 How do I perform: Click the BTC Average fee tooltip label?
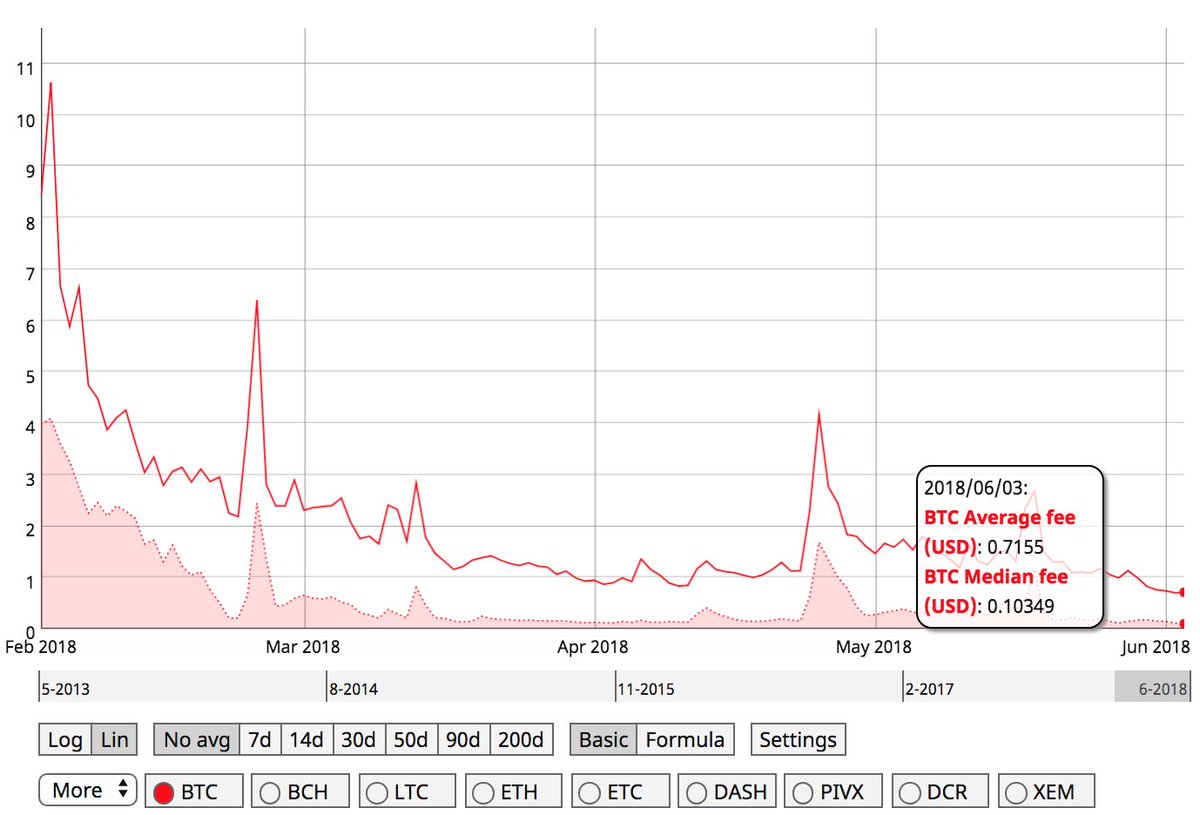click(1000, 532)
